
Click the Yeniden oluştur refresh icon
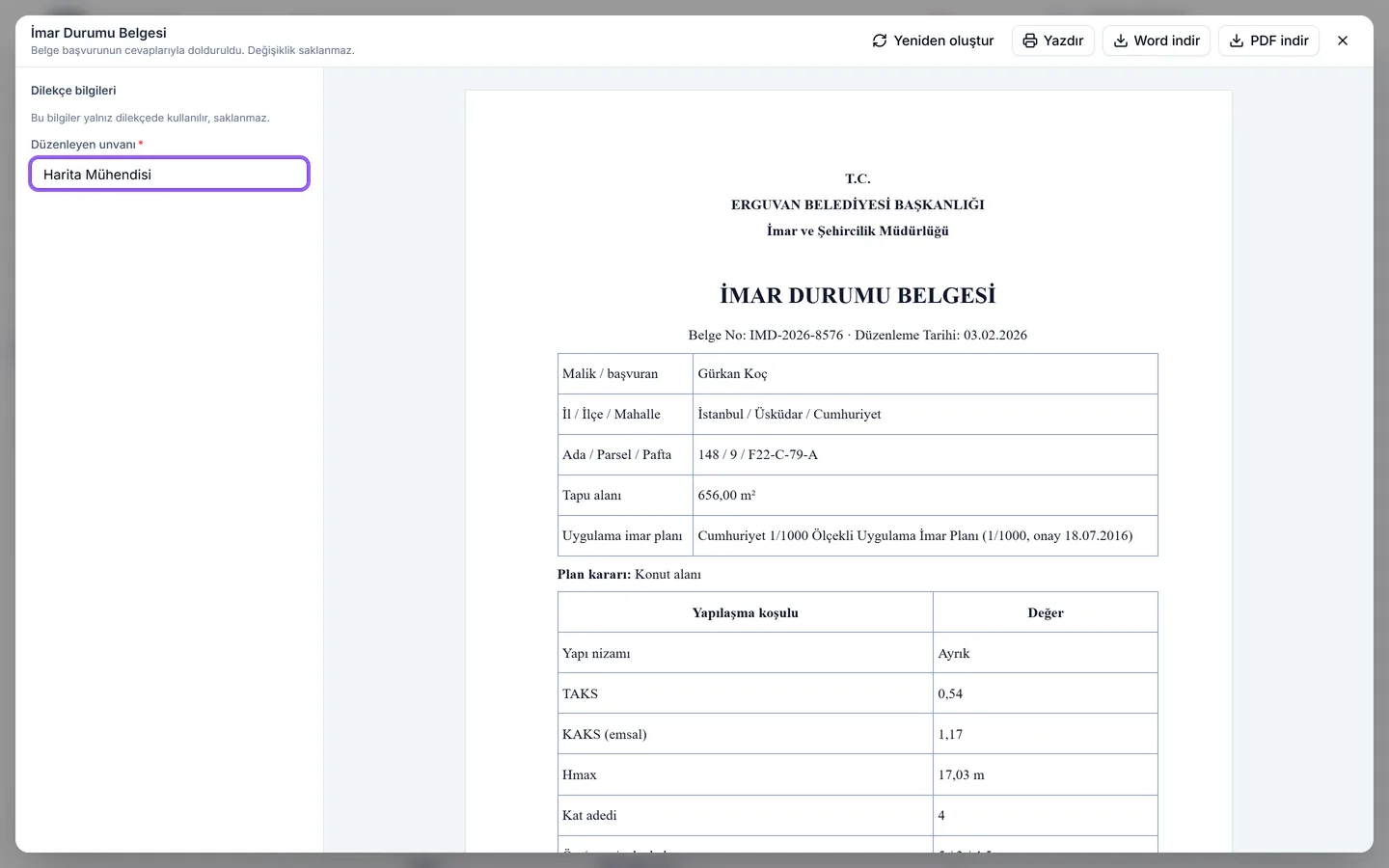click(880, 41)
